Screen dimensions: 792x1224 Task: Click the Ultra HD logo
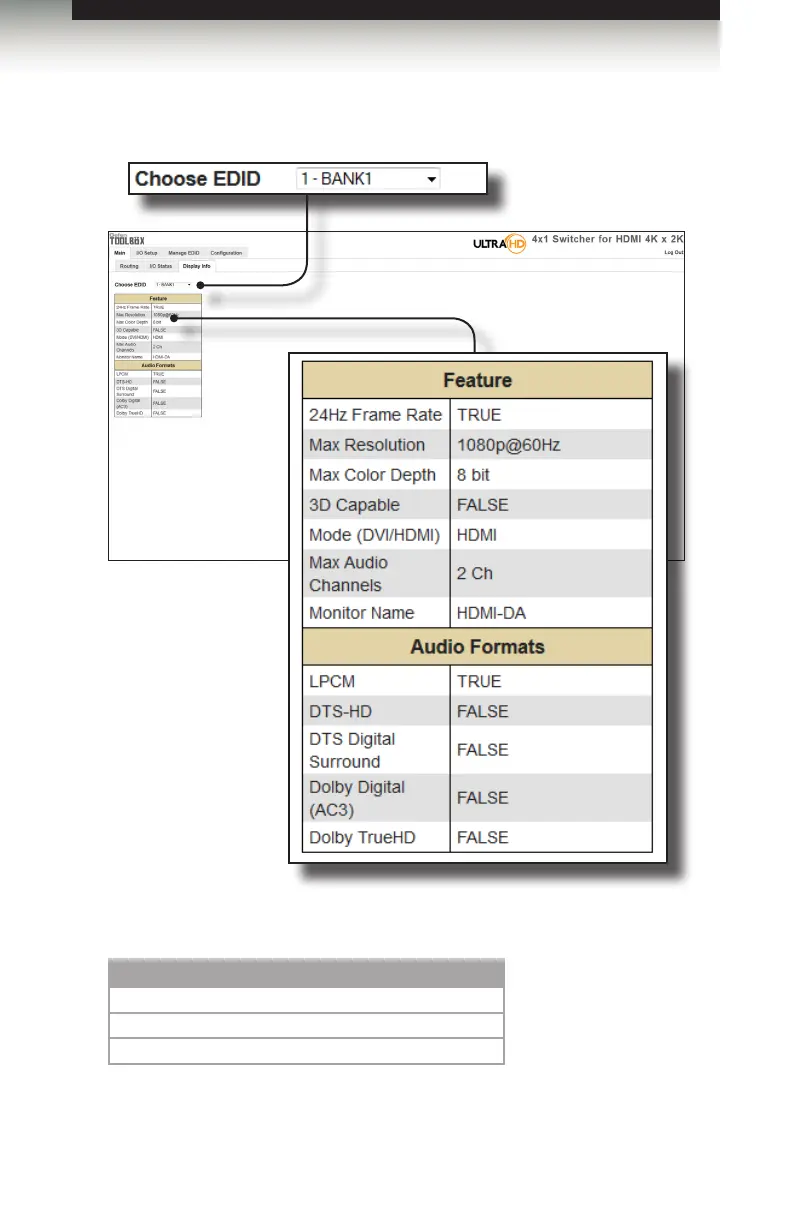[x=499, y=243]
